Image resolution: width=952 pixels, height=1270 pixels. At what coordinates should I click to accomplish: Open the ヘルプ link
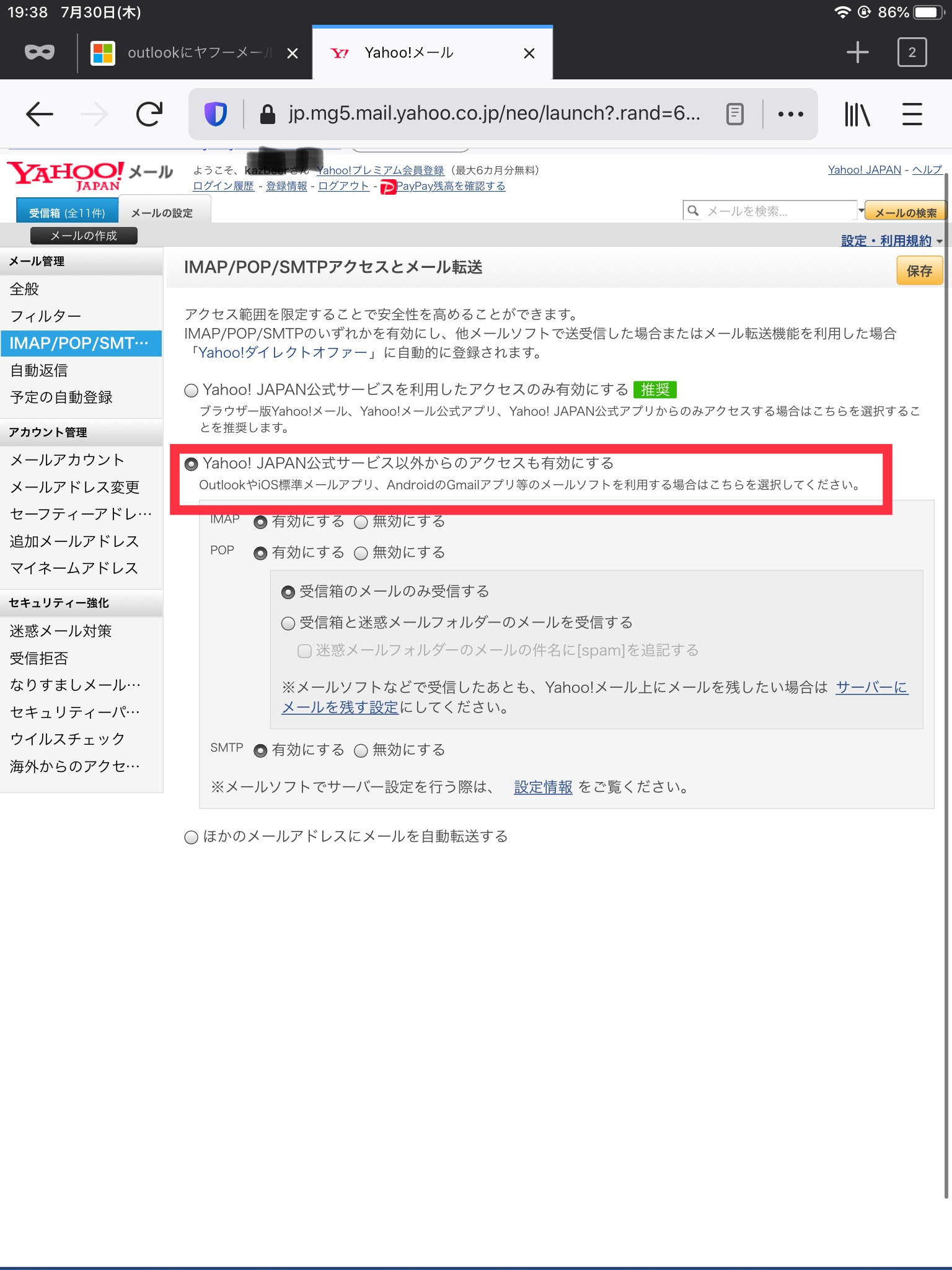[927, 170]
